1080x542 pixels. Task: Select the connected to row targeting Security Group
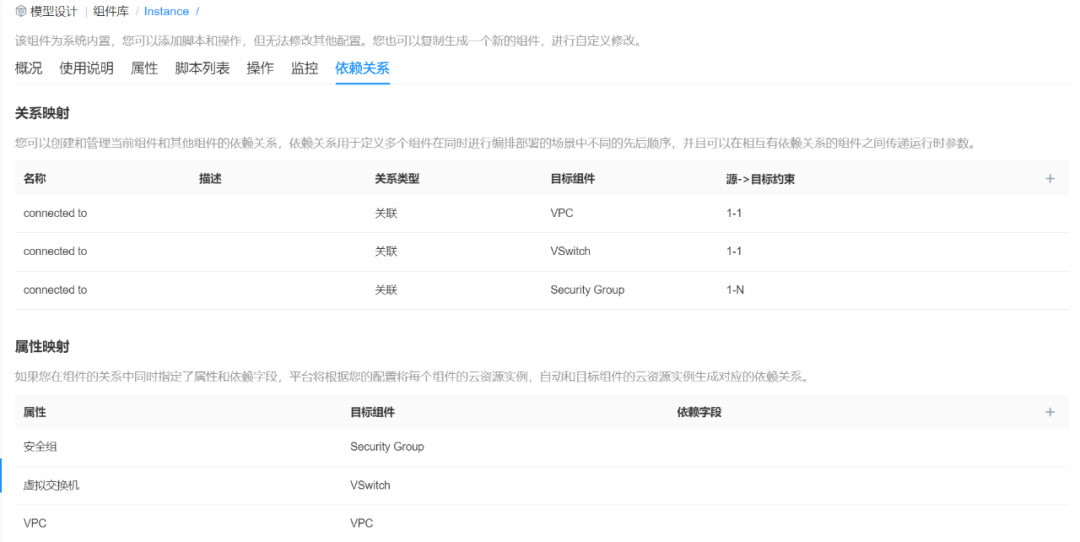point(542,290)
